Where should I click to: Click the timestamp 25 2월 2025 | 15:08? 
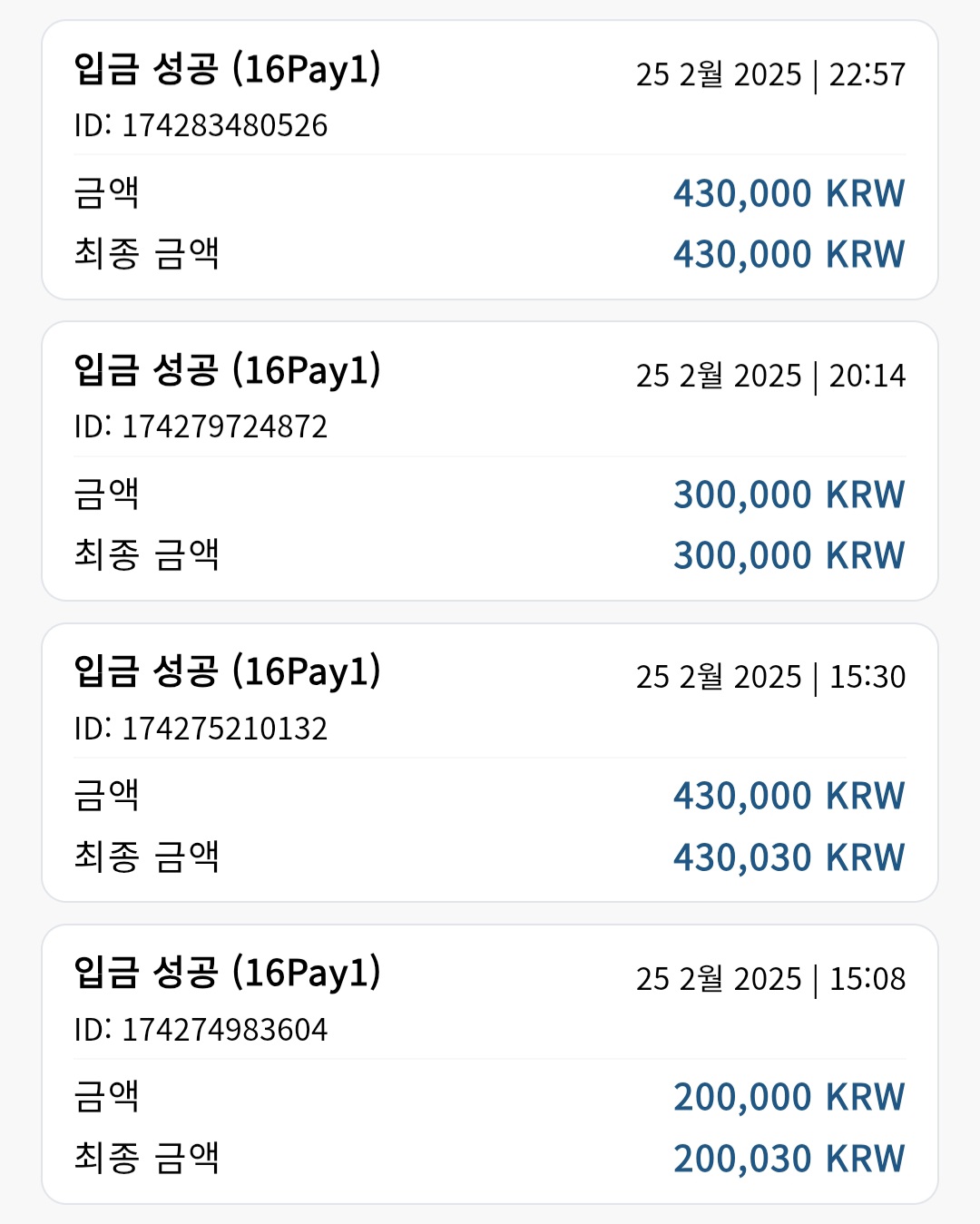(x=770, y=979)
